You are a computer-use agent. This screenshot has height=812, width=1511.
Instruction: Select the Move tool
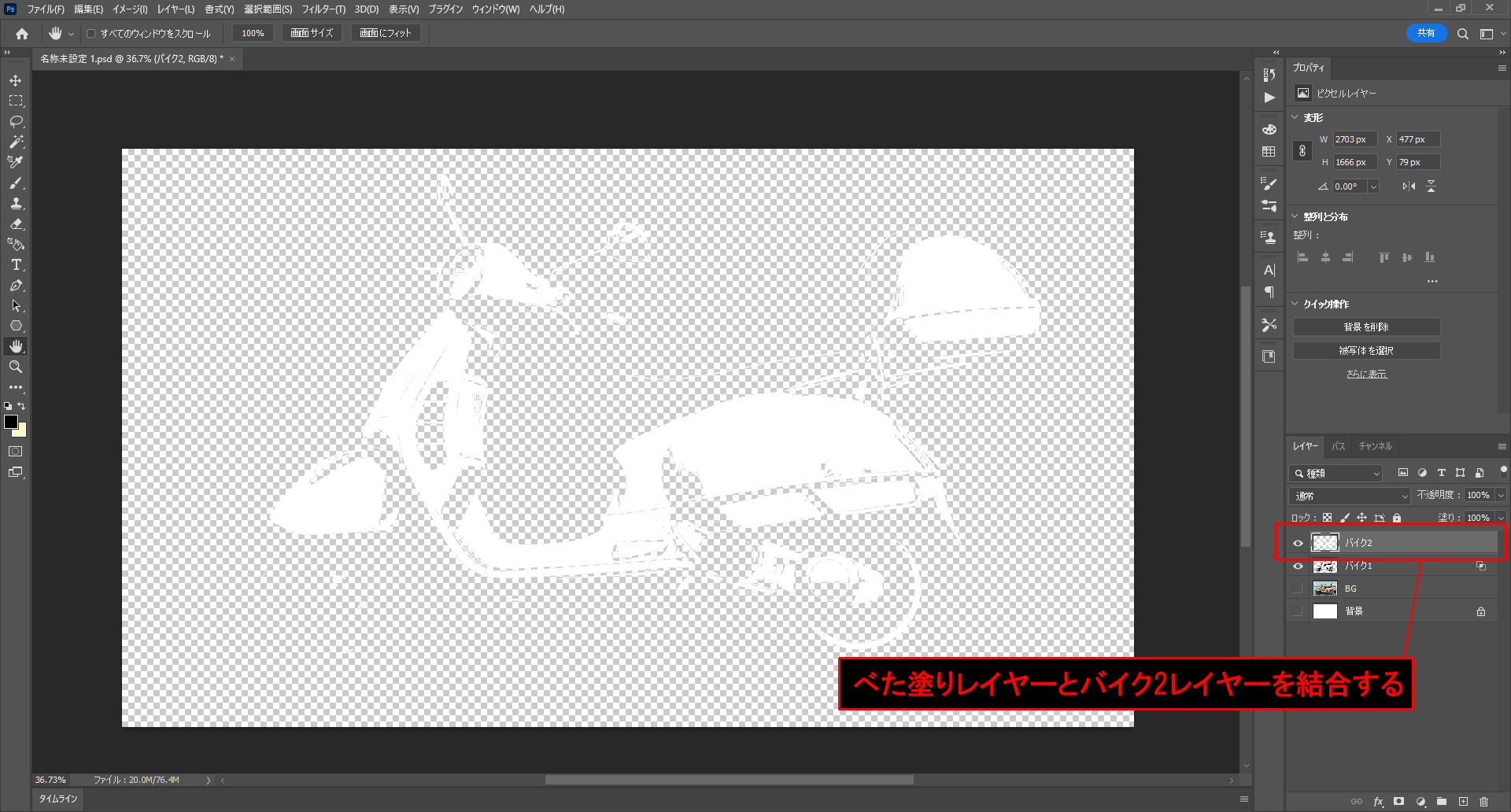pyautogui.click(x=16, y=80)
